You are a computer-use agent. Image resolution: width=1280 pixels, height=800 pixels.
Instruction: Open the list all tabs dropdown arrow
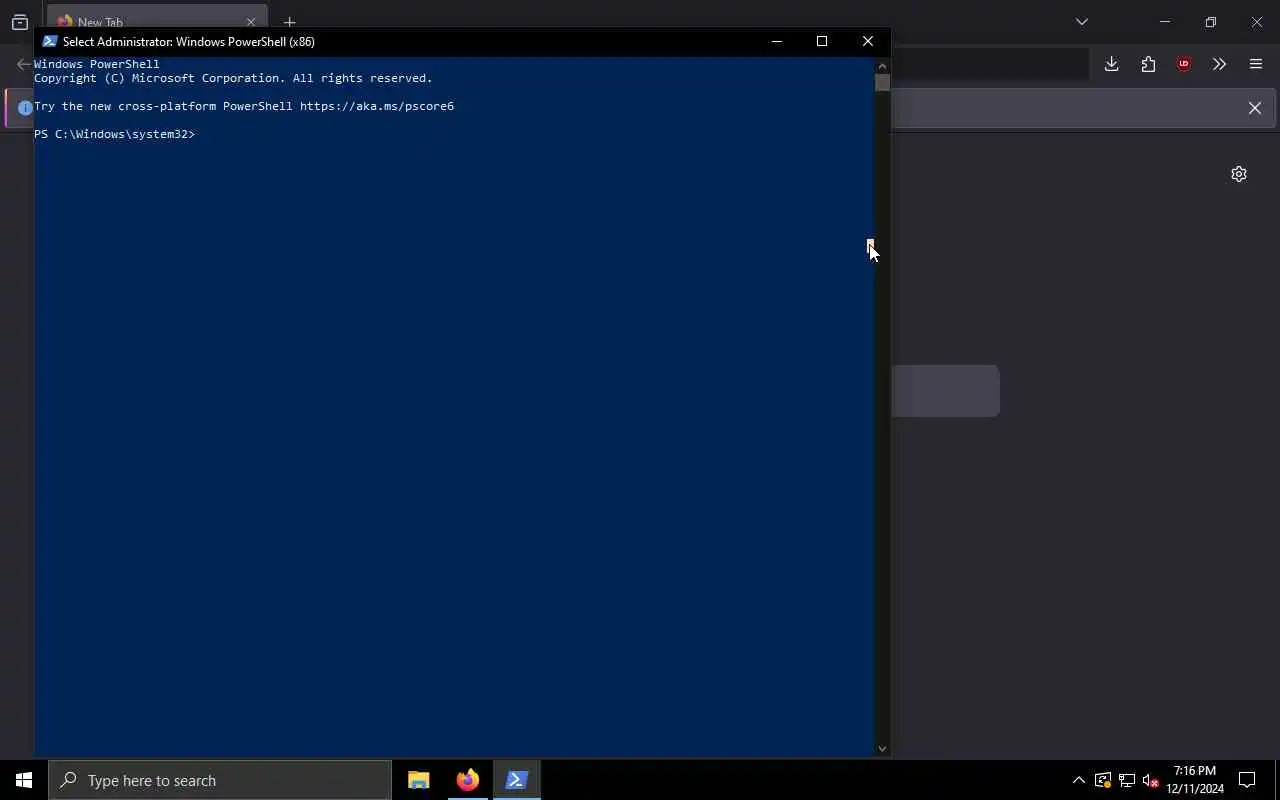coord(1082,21)
